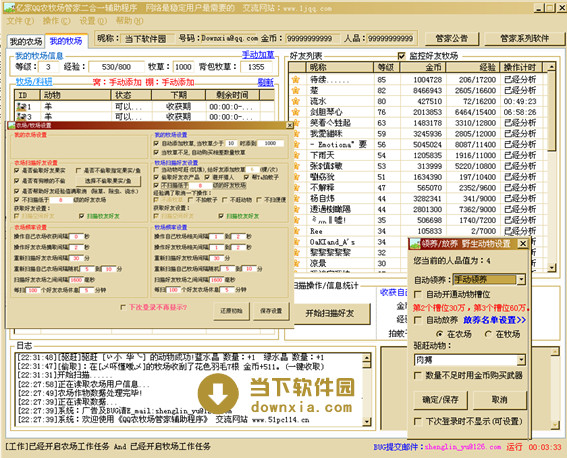Enable 是否不偷取指定果实/鱼 checkbox

click(78, 170)
